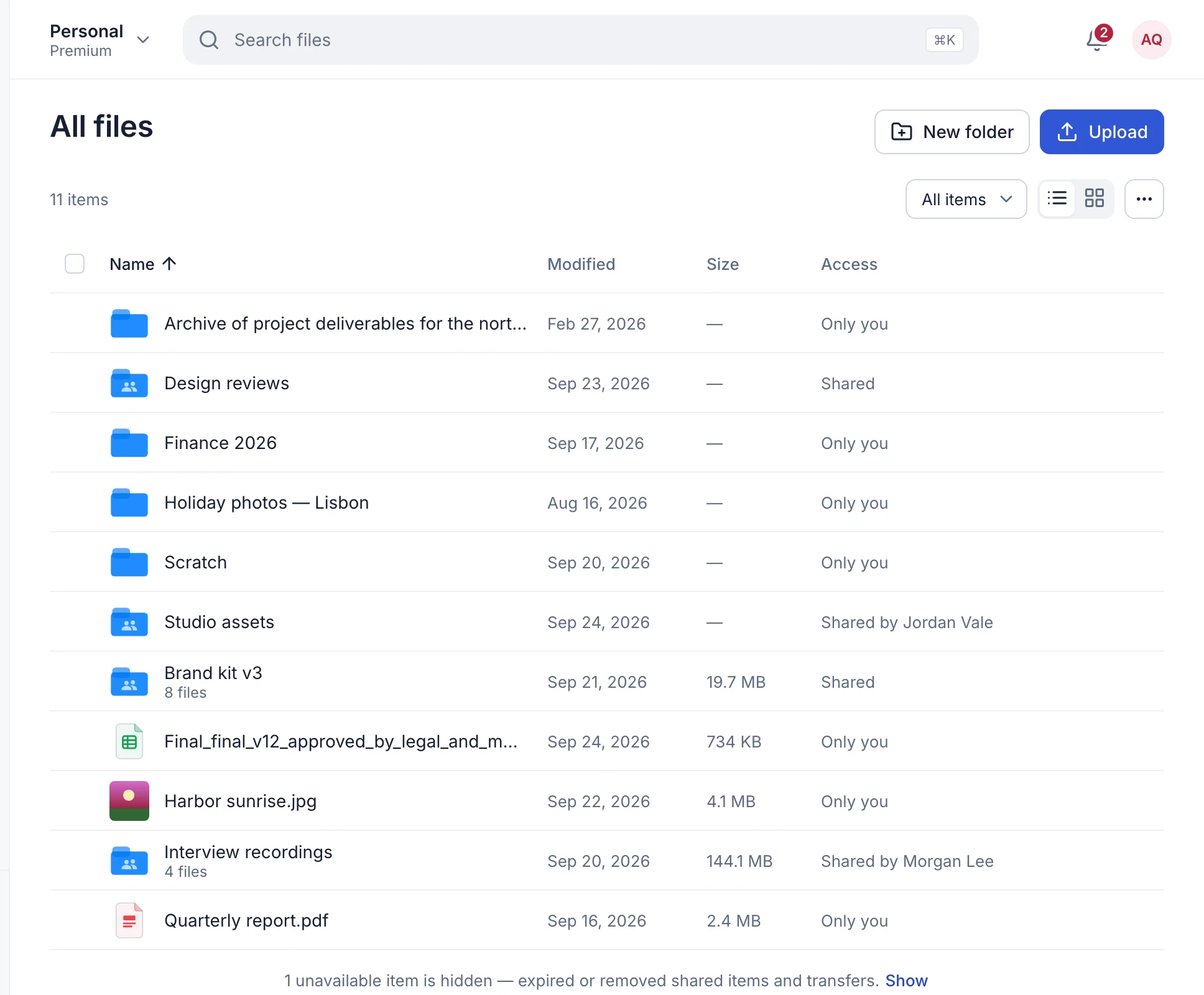
Task: Click the New folder button
Action: [x=952, y=132]
